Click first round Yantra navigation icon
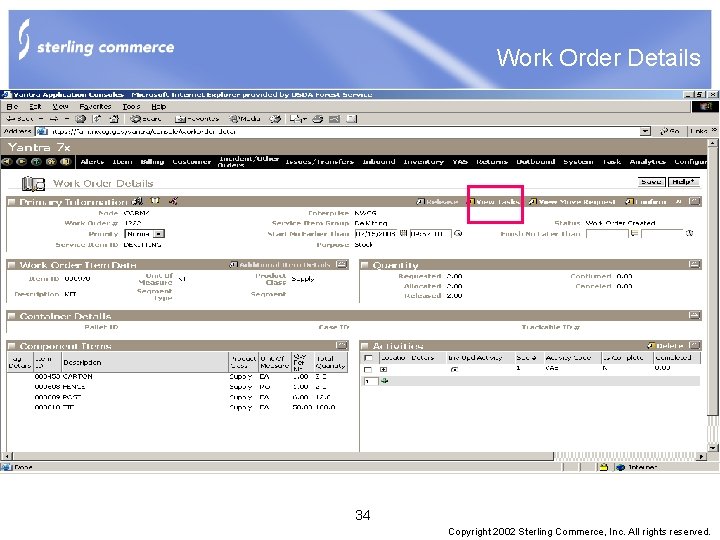The image size is (720, 540). pyautogui.click(x=6, y=162)
